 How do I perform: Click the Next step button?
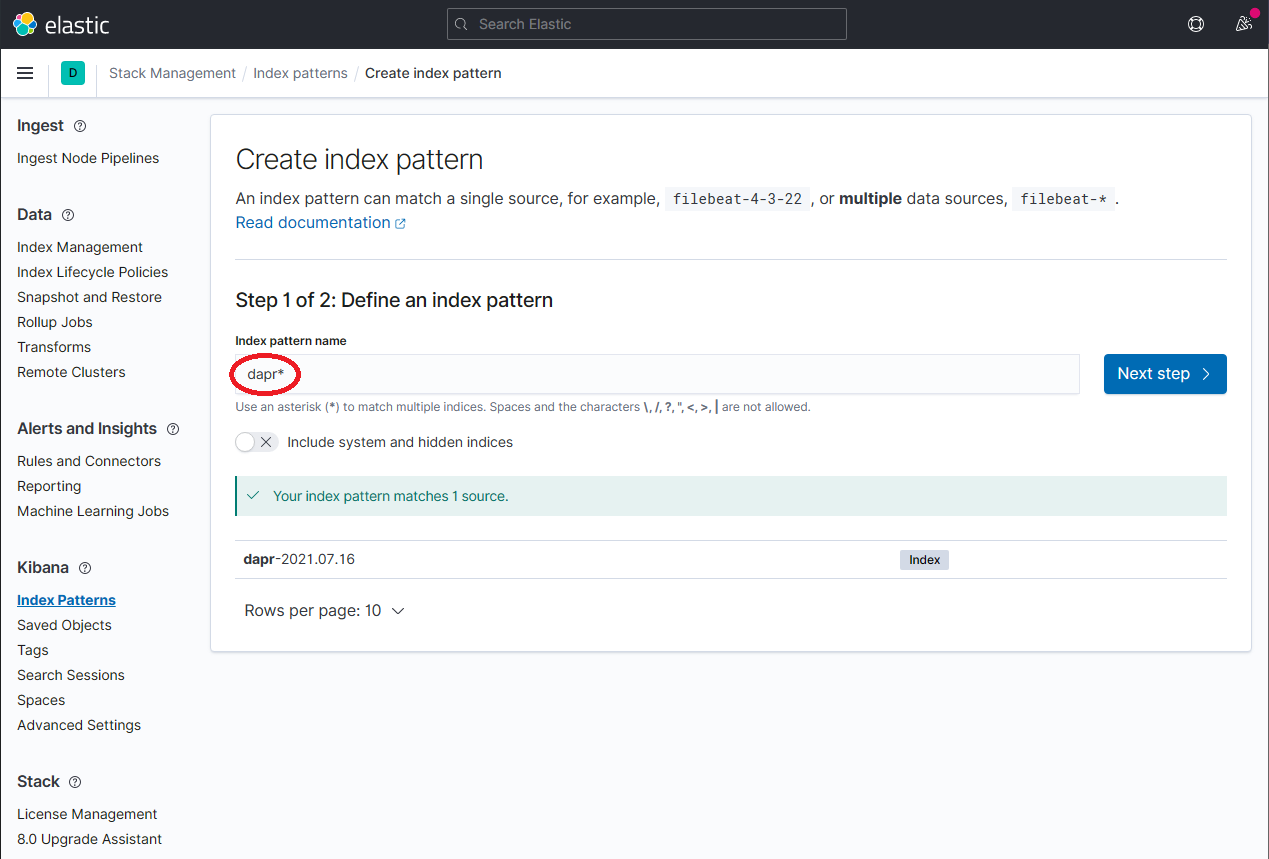[1164, 373]
